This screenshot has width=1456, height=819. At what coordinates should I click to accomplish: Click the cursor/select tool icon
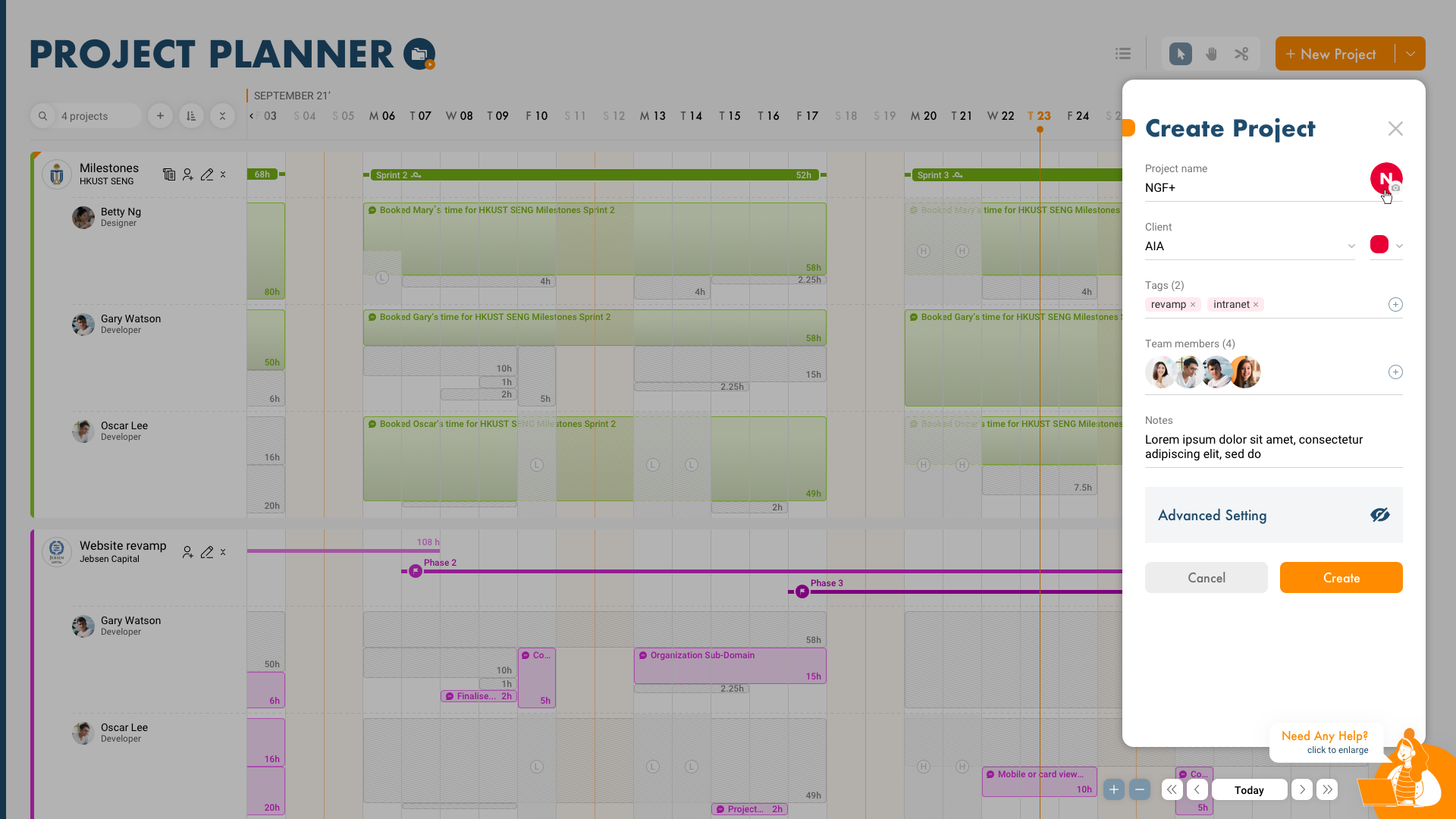click(x=1180, y=54)
